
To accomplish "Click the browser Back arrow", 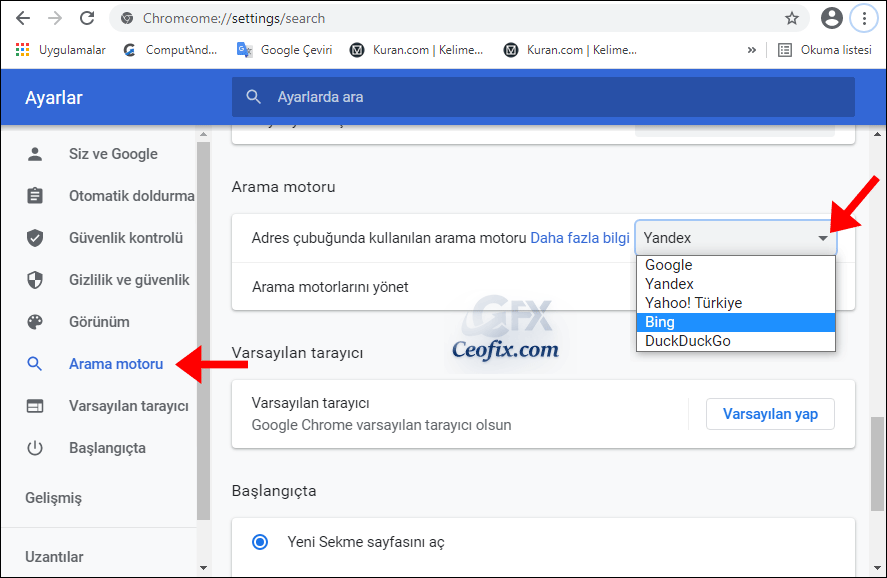I will (23, 18).
